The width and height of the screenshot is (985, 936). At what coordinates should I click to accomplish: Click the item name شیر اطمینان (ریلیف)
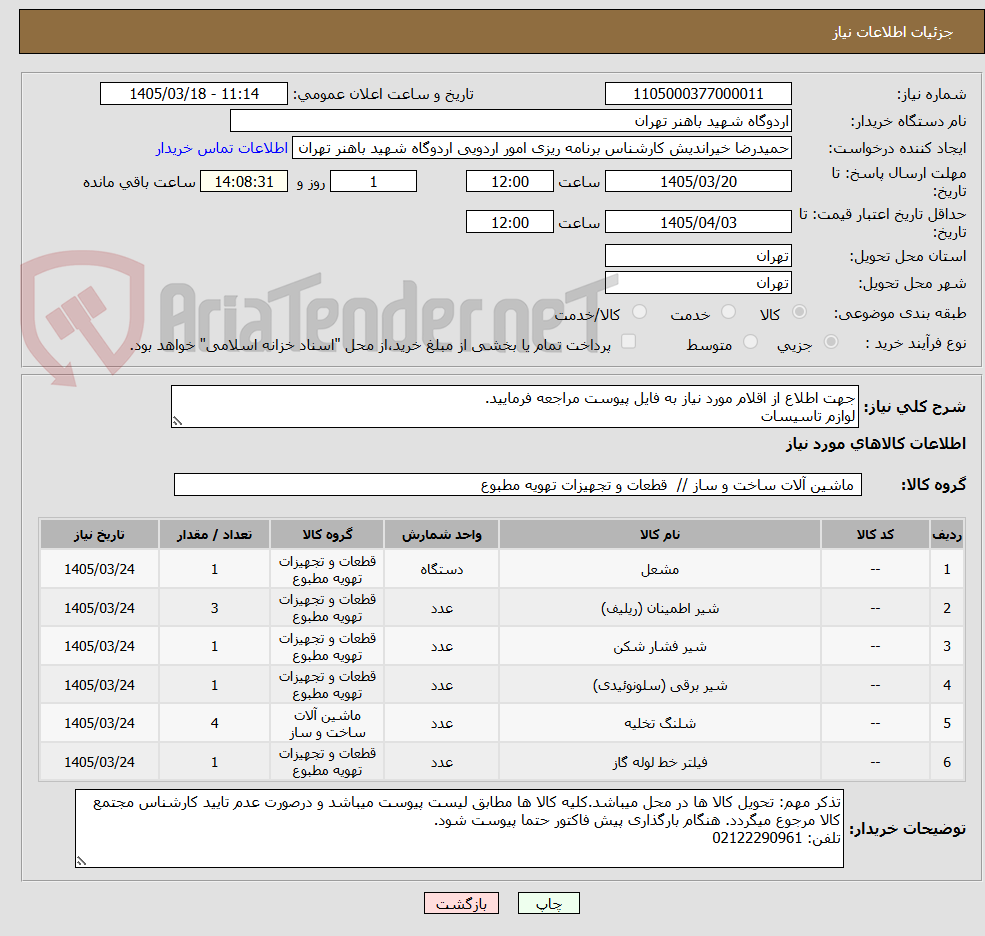pos(660,608)
